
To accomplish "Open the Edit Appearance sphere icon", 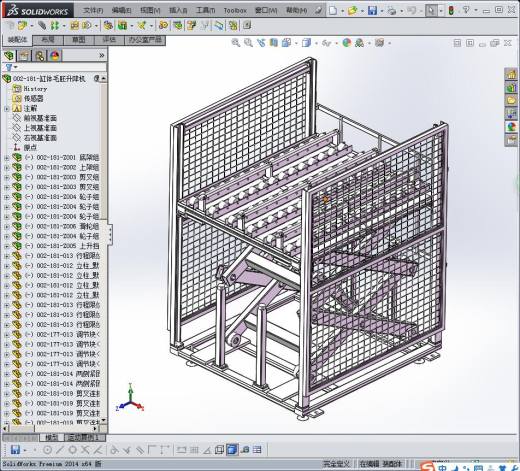I will (347, 43).
